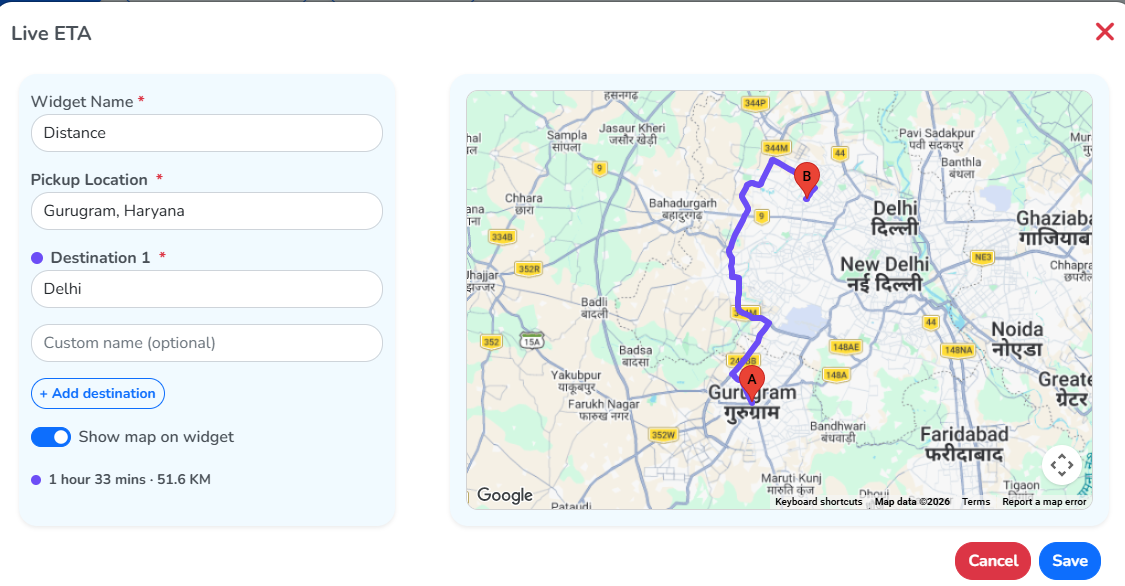Open the map Terms link
Image resolution: width=1125 pixels, height=586 pixels.
(x=976, y=502)
